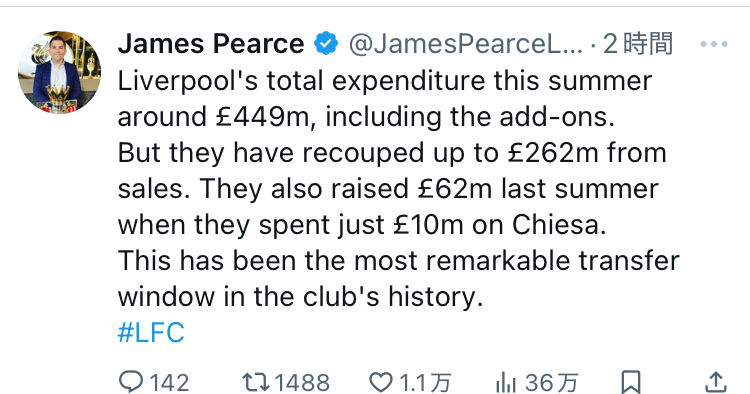Viewport: 750px width, 394px height.
Task: View analytics via the bar chart icon
Action: 506,383
